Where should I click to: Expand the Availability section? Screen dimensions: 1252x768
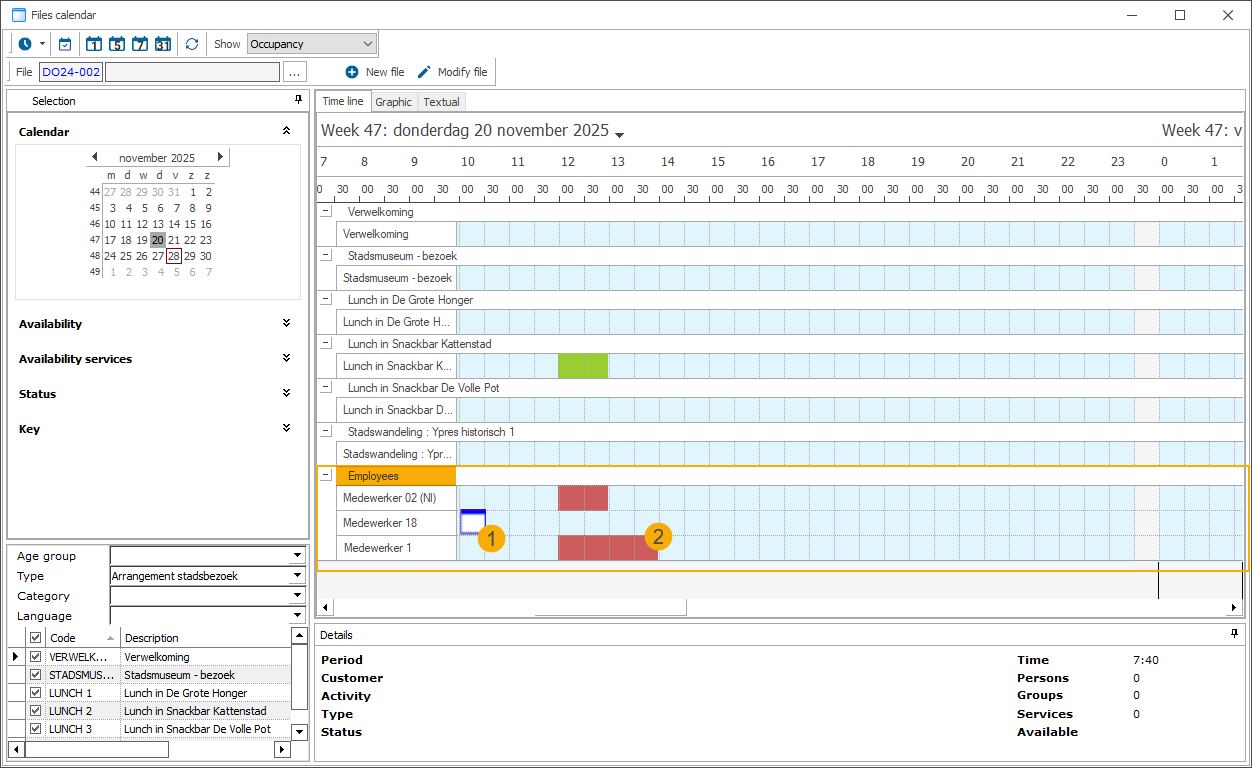point(286,324)
